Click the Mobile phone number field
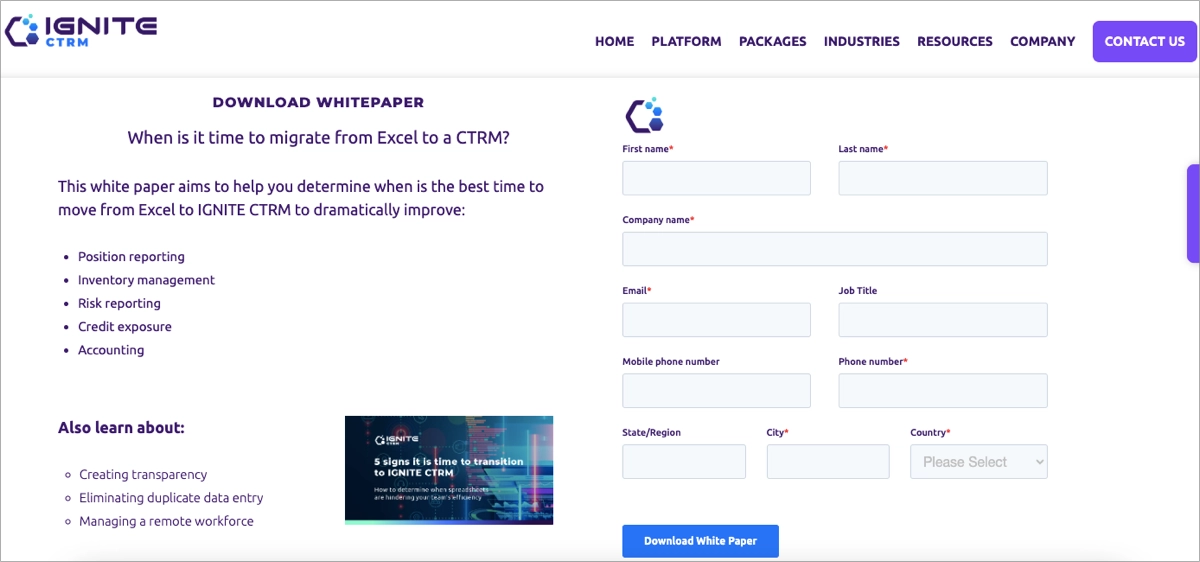Viewport: 1200px width, 562px height. pyautogui.click(x=716, y=391)
